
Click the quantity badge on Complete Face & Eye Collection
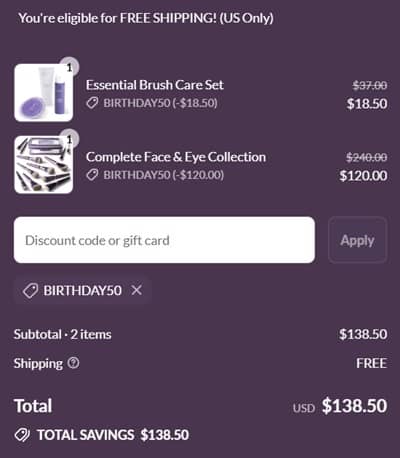point(69,138)
